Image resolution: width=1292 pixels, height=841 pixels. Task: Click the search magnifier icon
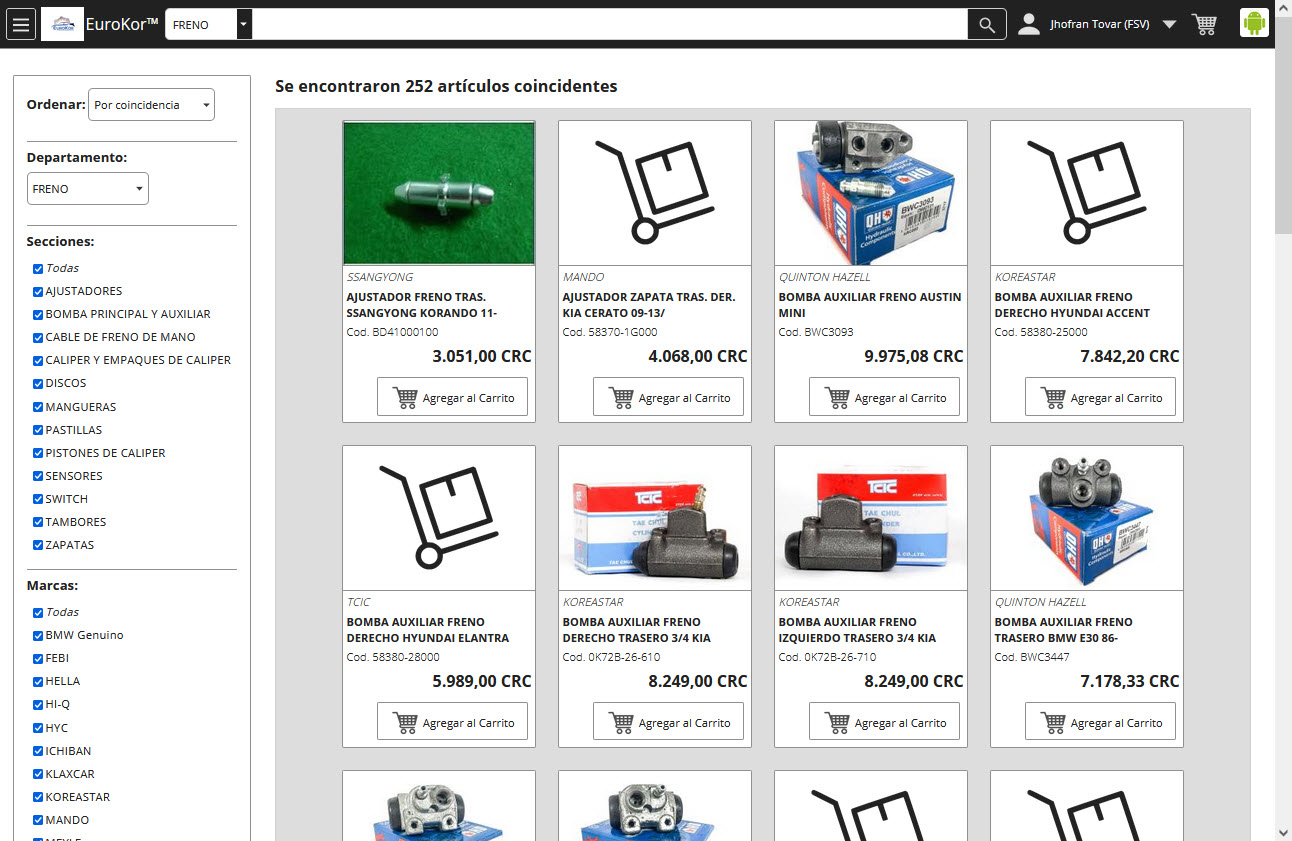[x=986, y=25]
